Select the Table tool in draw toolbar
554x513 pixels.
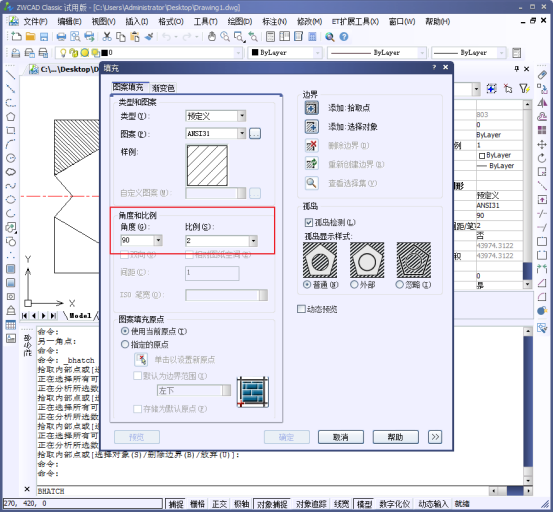11,325
